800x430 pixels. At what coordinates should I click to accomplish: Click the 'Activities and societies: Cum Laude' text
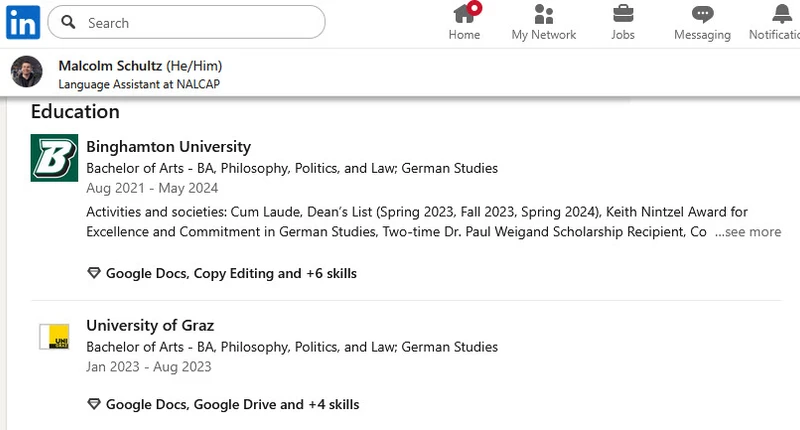(x=194, y=212)
